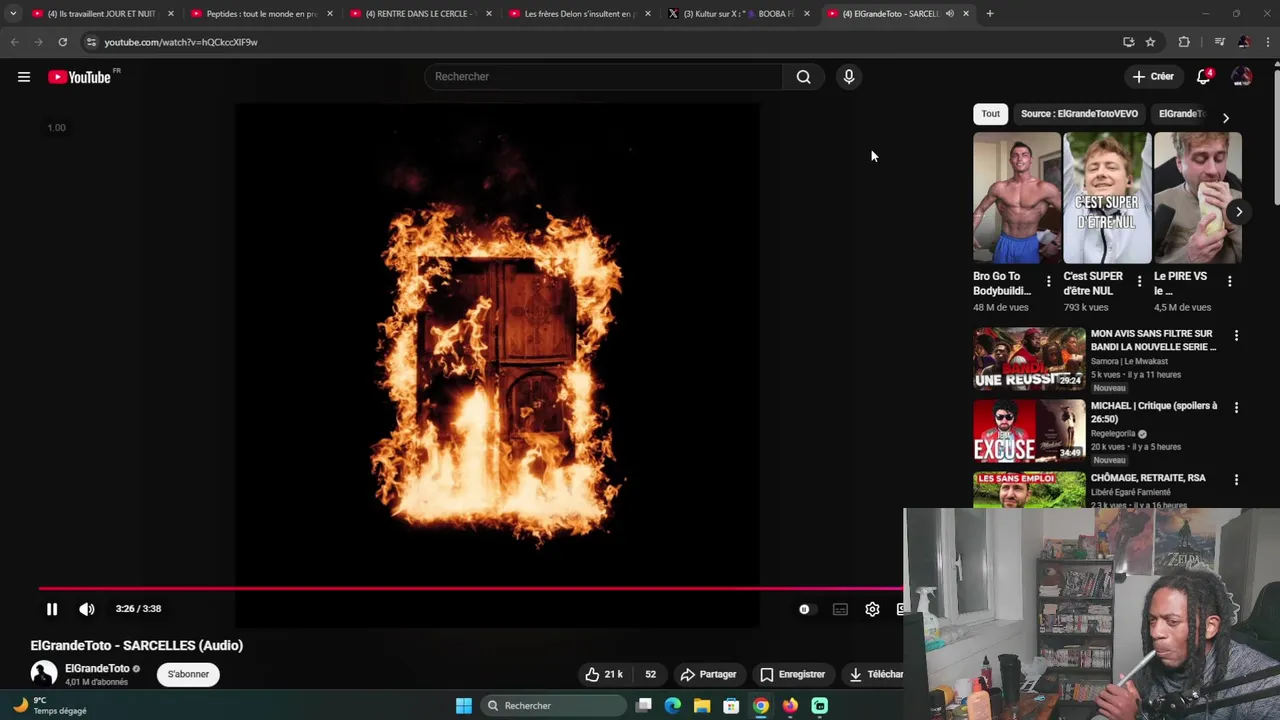Open the Windows Start menu
The height and width of the screenshot is (720, 1280).
point(464,706)
